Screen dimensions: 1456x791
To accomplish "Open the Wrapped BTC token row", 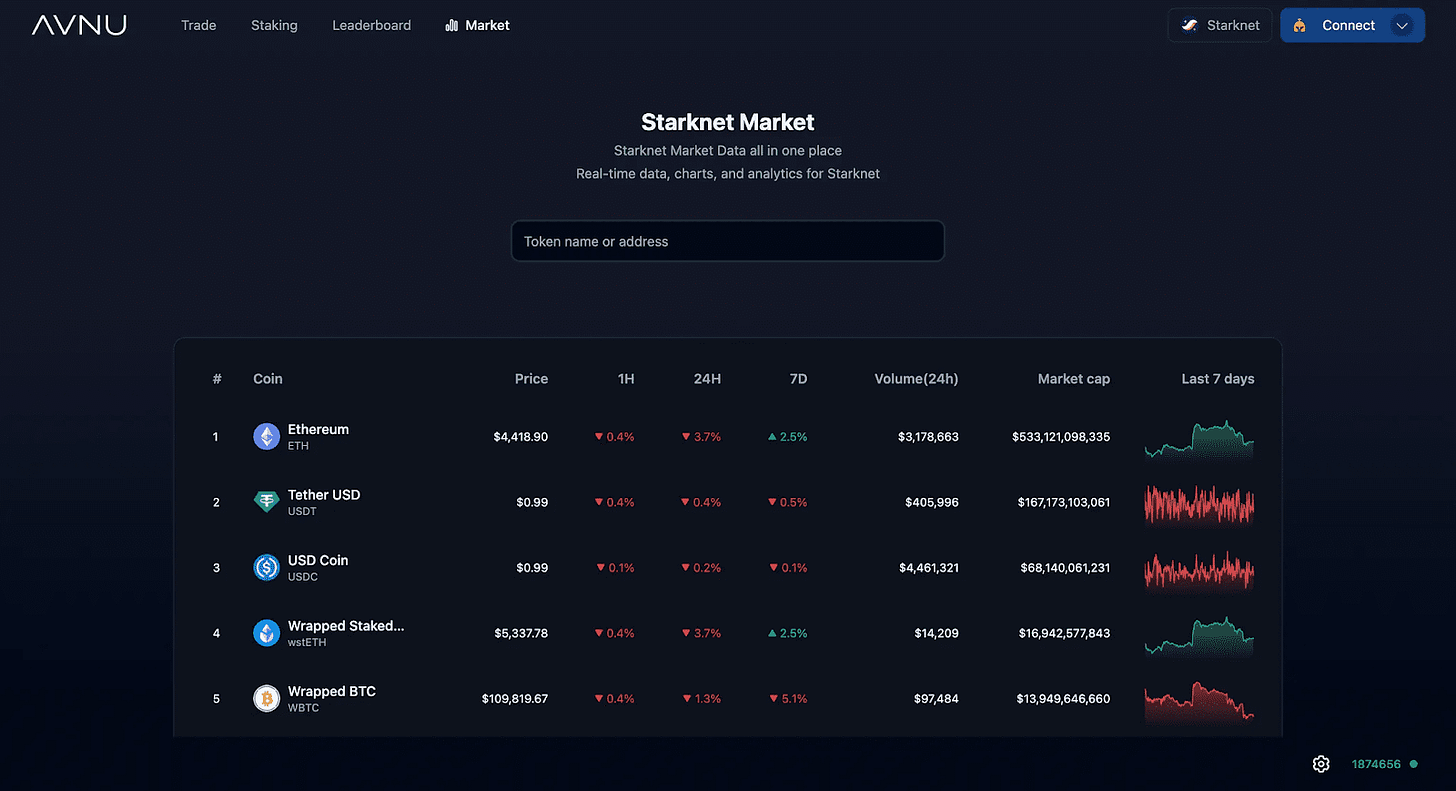I will 728,698.
